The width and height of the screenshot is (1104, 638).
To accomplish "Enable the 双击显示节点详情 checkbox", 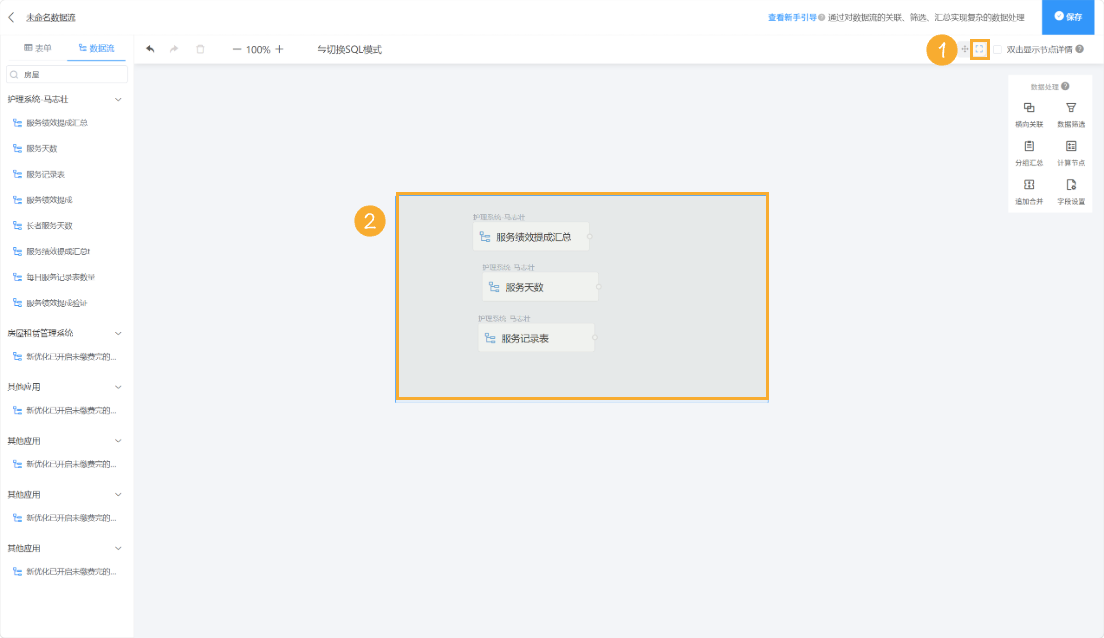I will click(997, 49).
